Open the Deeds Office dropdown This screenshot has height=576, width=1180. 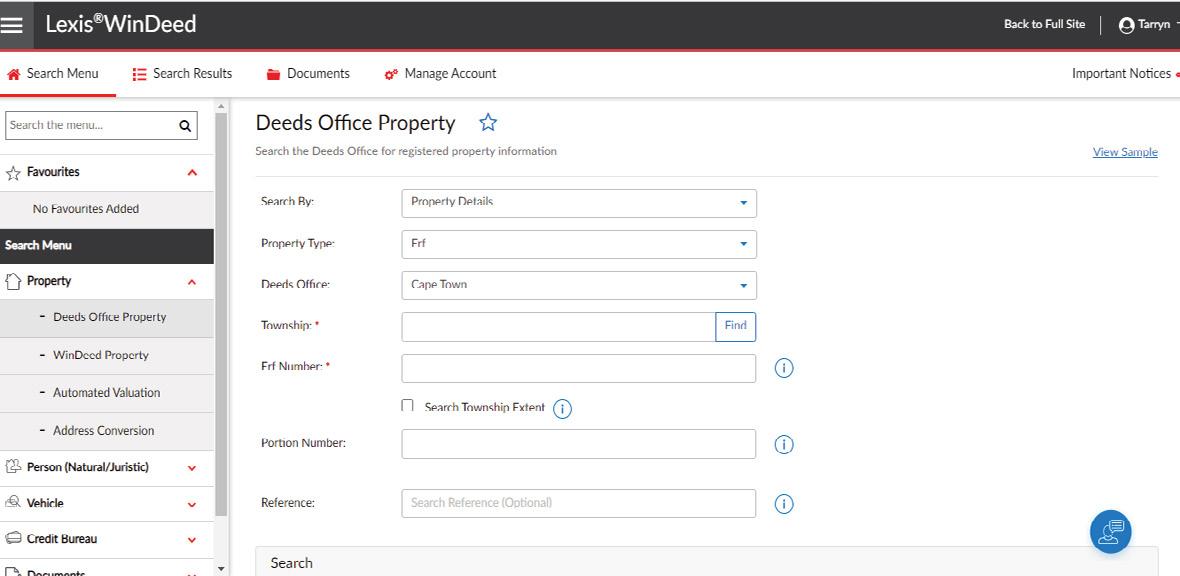pyautogui.click(x=579, y=285)
